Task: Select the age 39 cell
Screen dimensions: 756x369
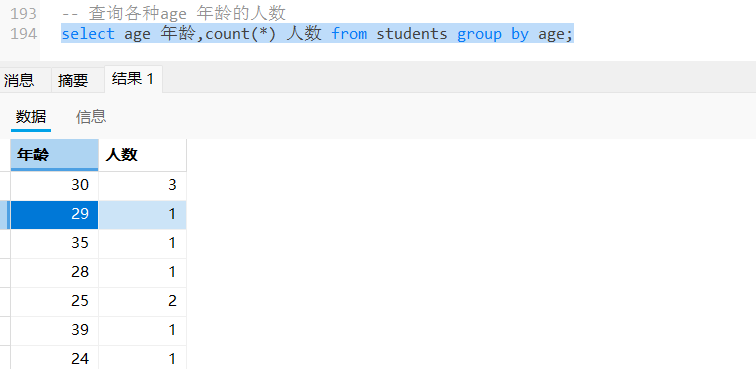Action: (54, 330)
